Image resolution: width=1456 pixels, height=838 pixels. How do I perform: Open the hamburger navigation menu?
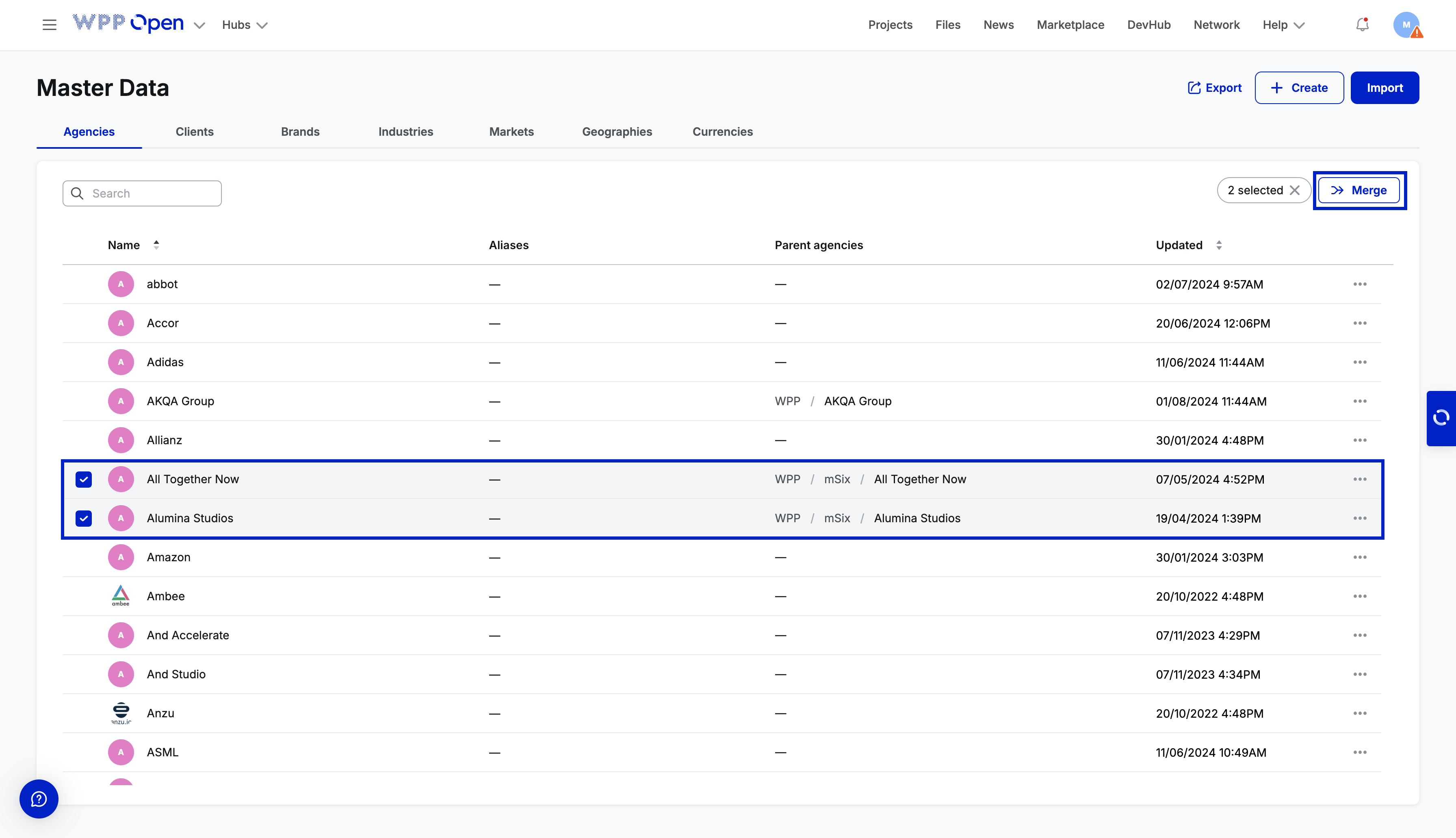coord(50,25)
